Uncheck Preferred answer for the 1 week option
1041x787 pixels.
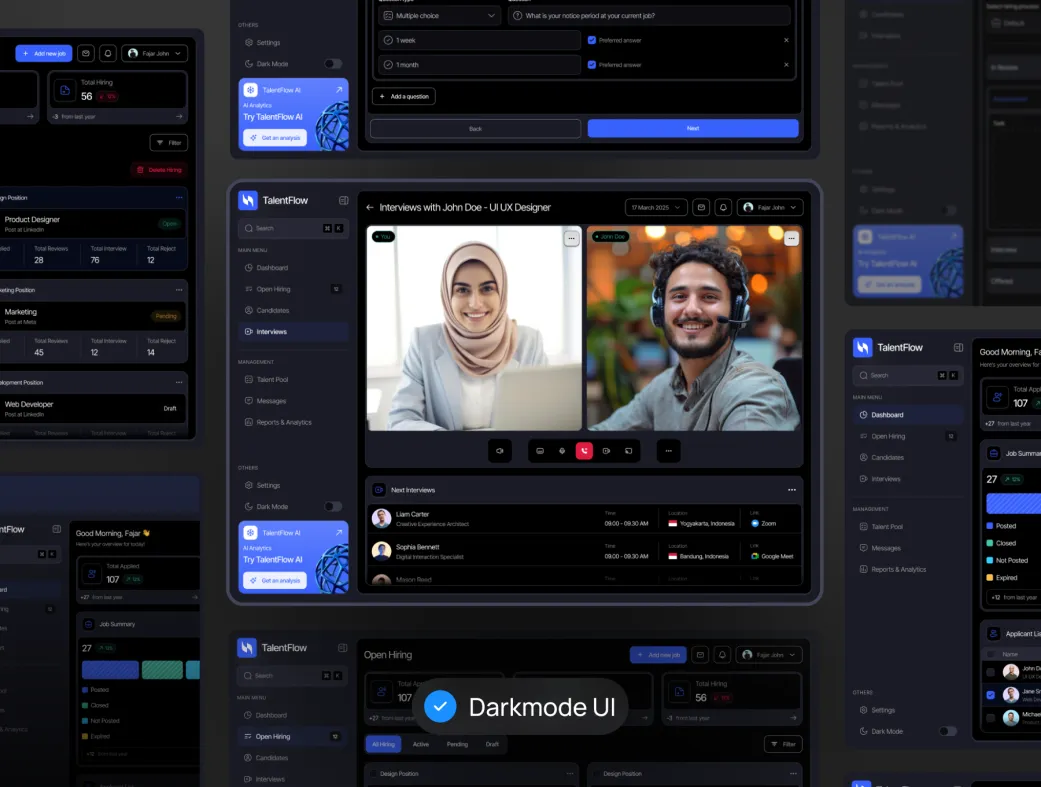click(592, 40)
